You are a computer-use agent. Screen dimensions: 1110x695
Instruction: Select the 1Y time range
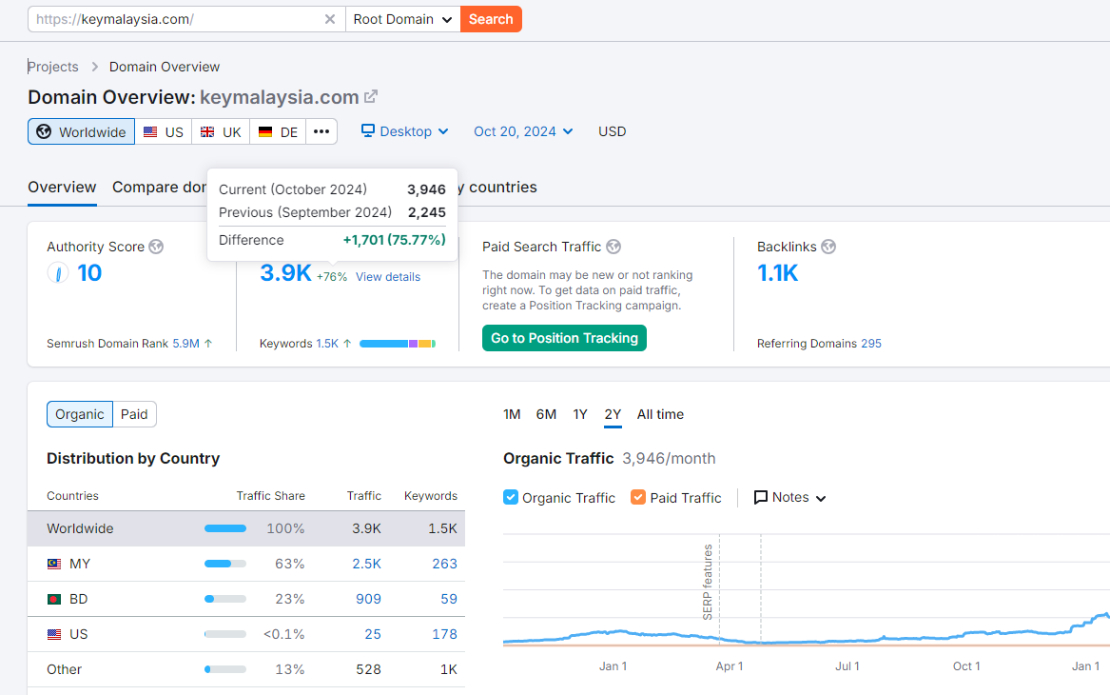click(x=580, y=414)
